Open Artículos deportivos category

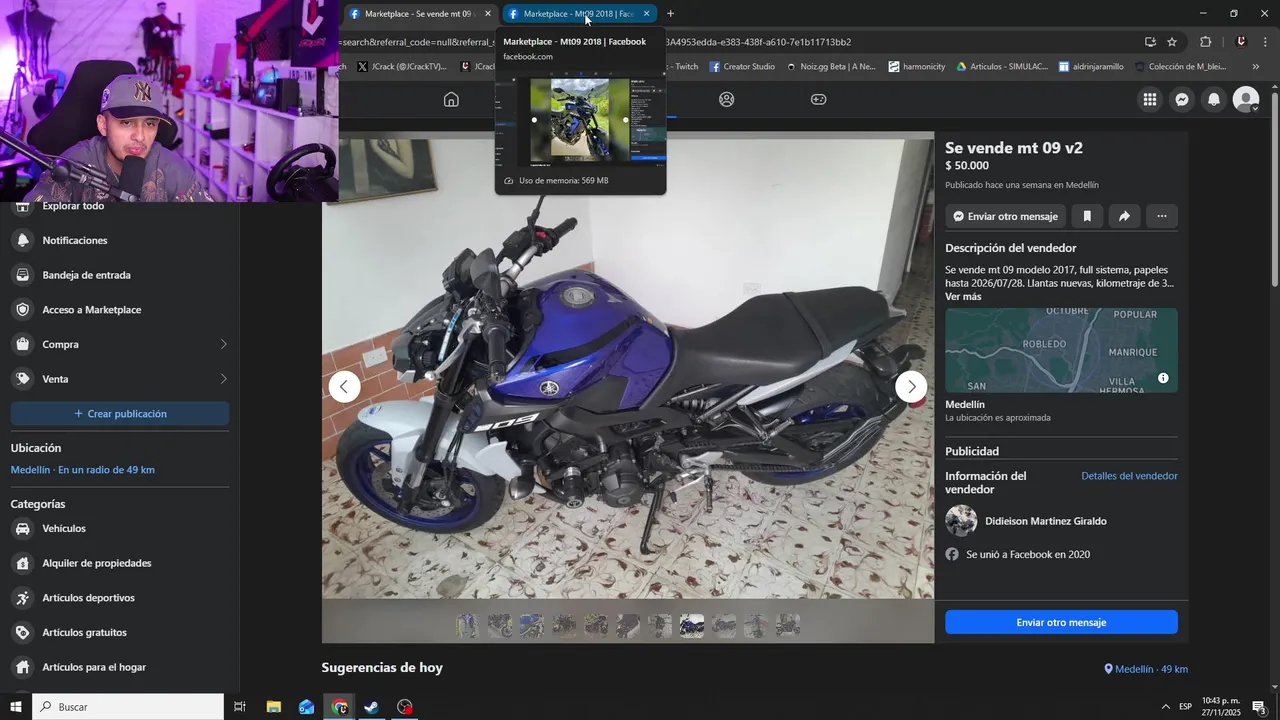point(120,598)
